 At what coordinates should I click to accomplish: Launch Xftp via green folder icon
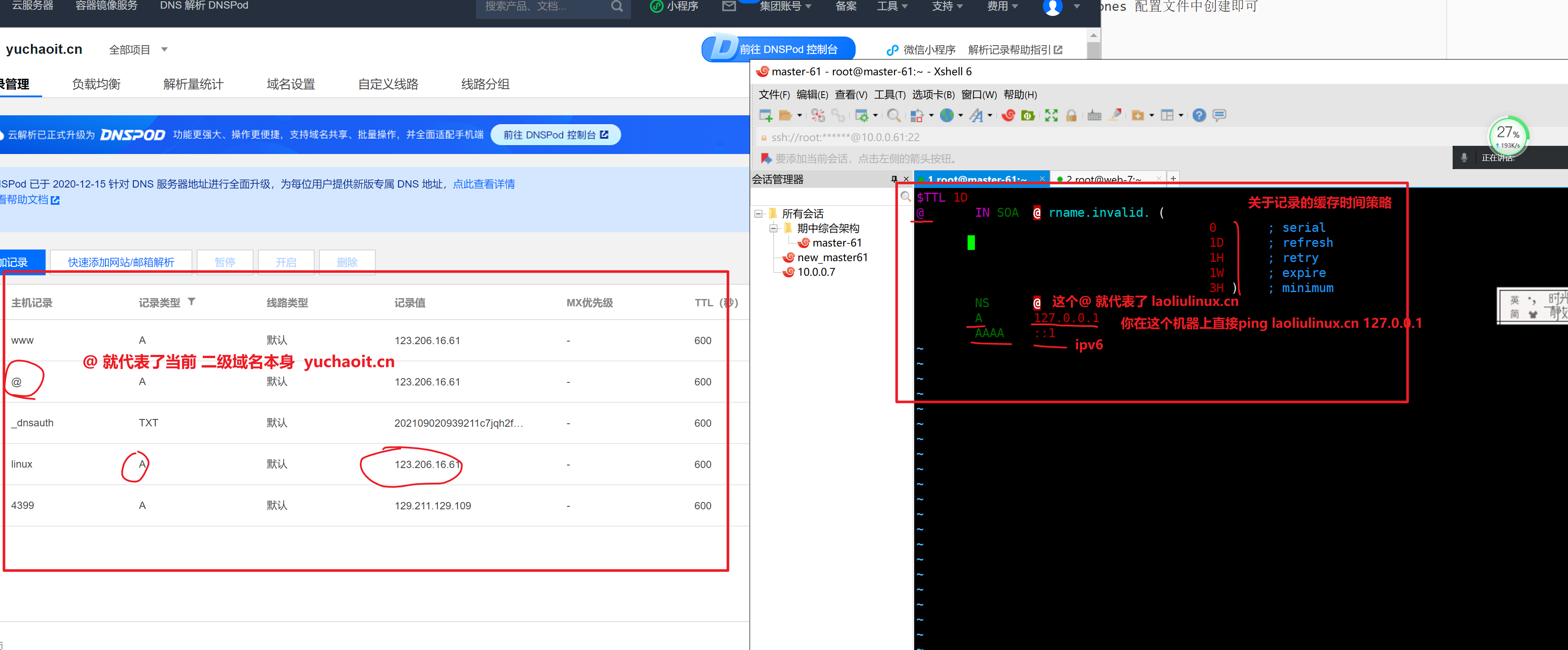coord(1028,115)
